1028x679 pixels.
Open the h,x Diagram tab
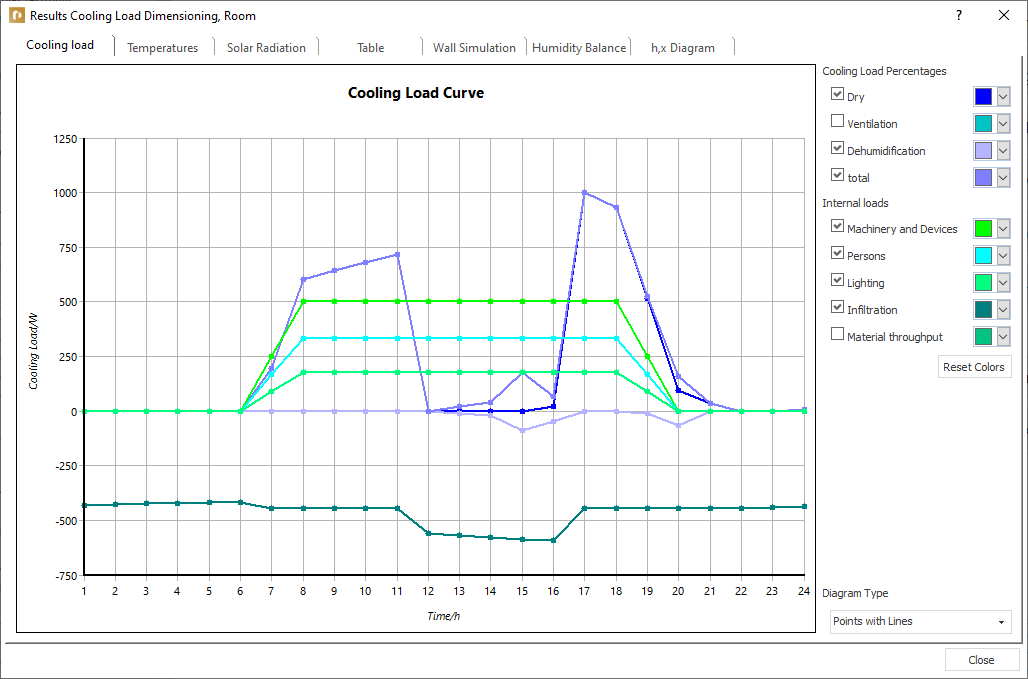[682, 48]
